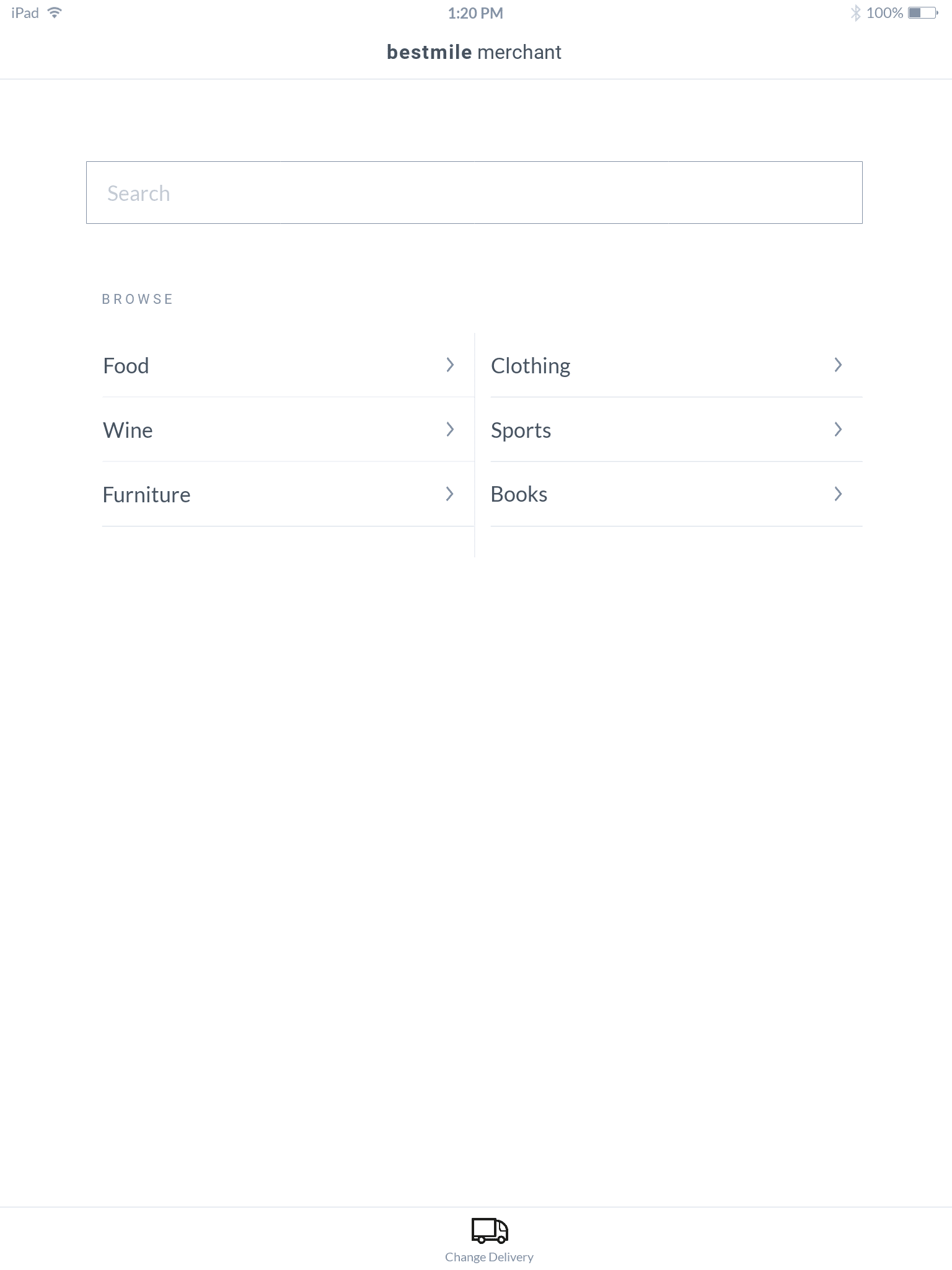
Task: Select the Wine category
Action: point(128,430)
